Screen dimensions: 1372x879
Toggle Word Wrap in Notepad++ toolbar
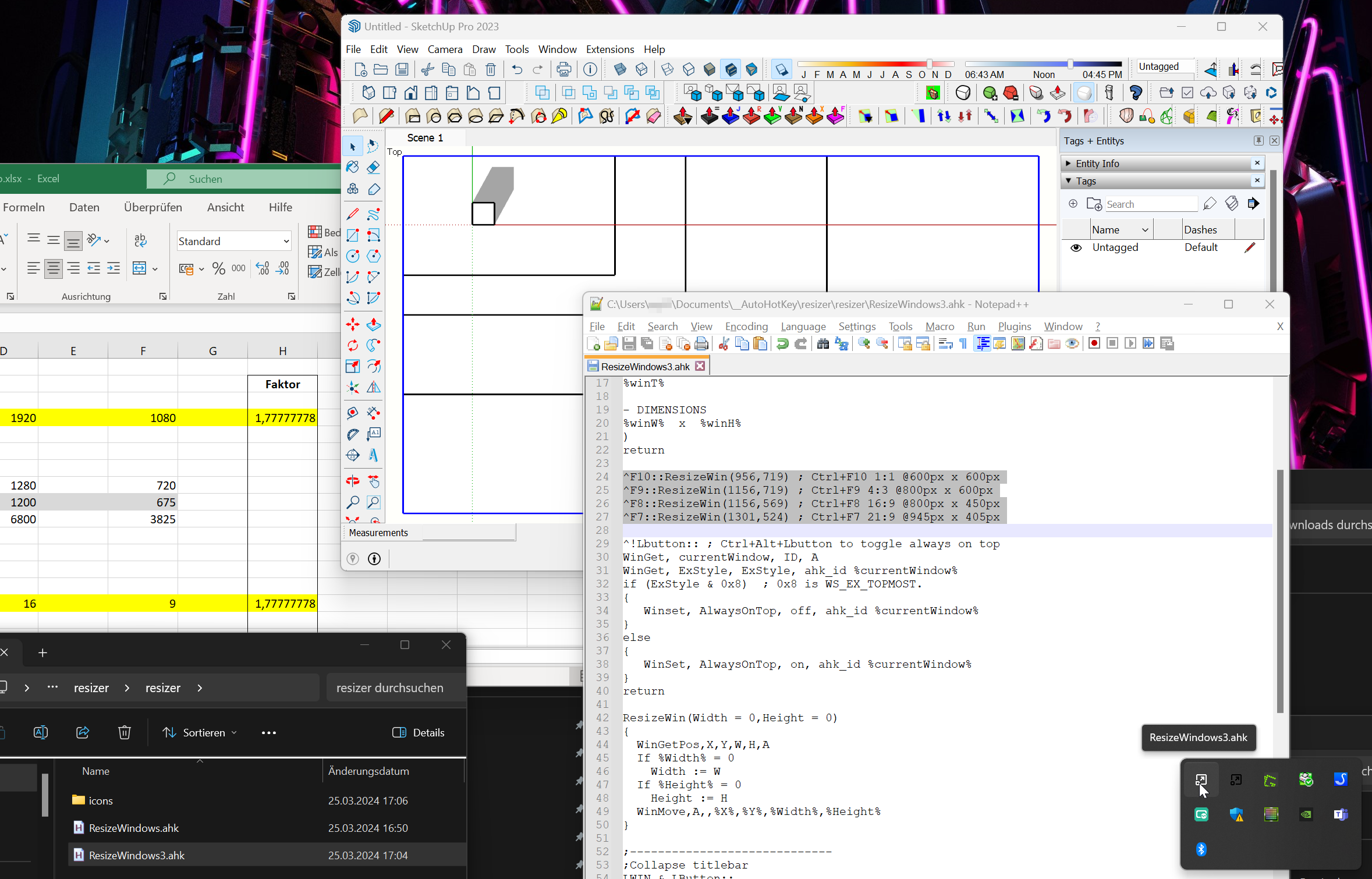point(945,343)
